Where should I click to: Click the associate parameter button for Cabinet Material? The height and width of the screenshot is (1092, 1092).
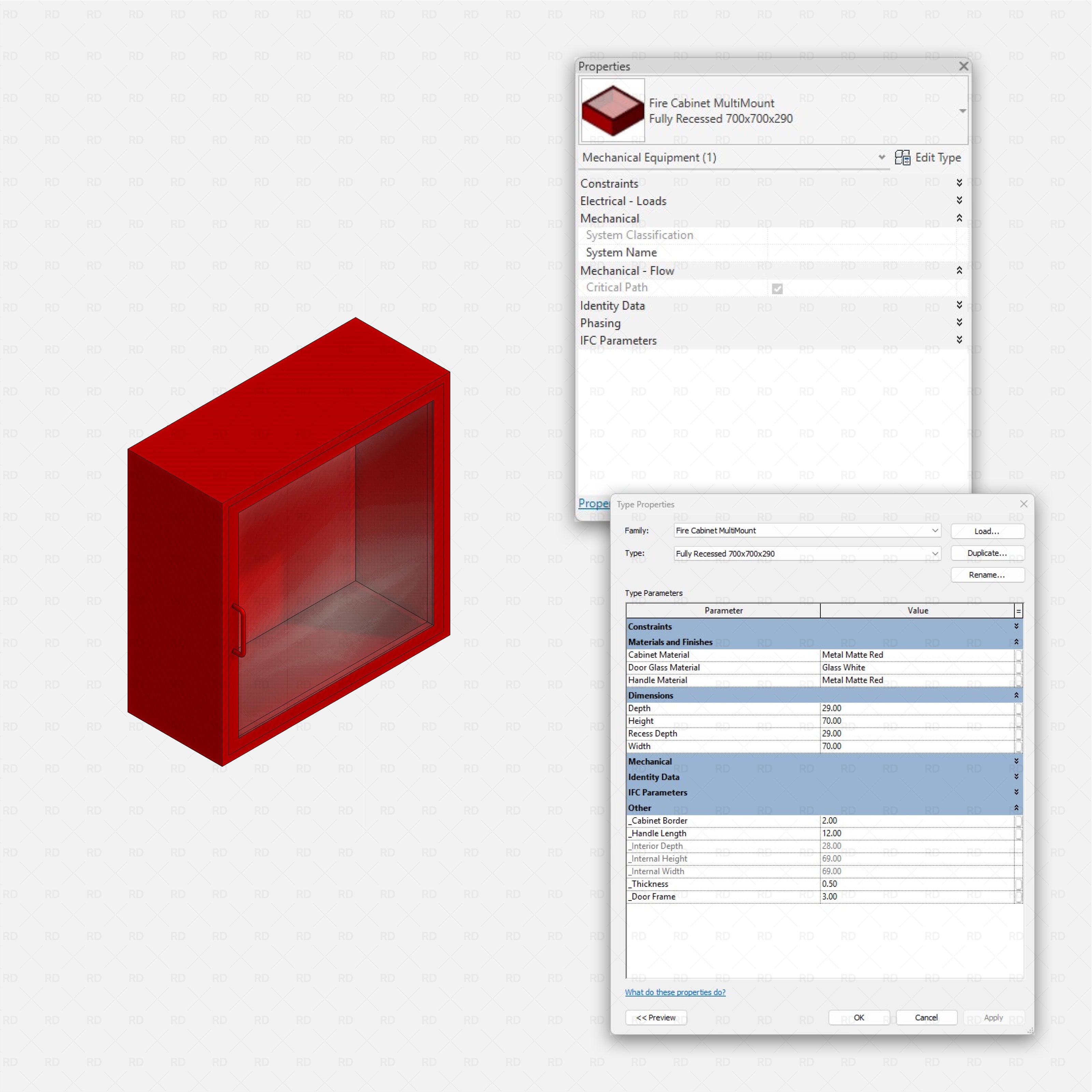(x=1019, y=655)
